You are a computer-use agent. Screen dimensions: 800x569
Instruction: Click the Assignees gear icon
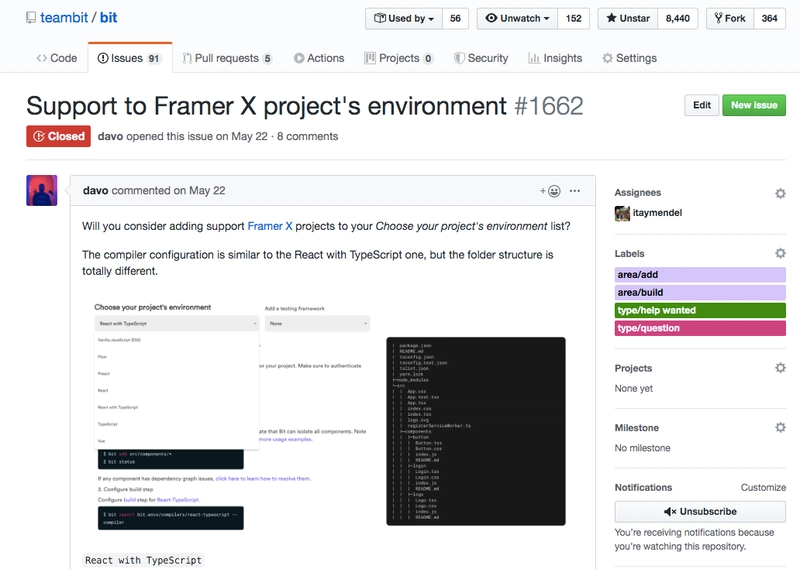(x=780, y=193)
